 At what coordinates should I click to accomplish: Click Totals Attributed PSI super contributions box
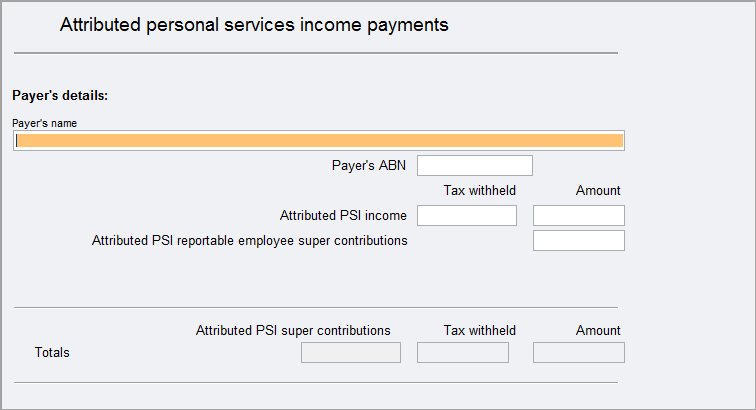click(350, 353)
